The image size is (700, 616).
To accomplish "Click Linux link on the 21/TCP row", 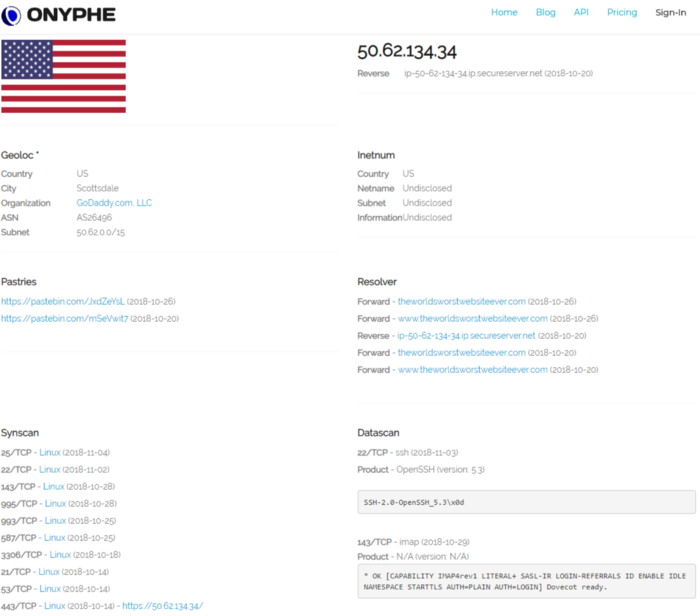I will coord(49,571).
